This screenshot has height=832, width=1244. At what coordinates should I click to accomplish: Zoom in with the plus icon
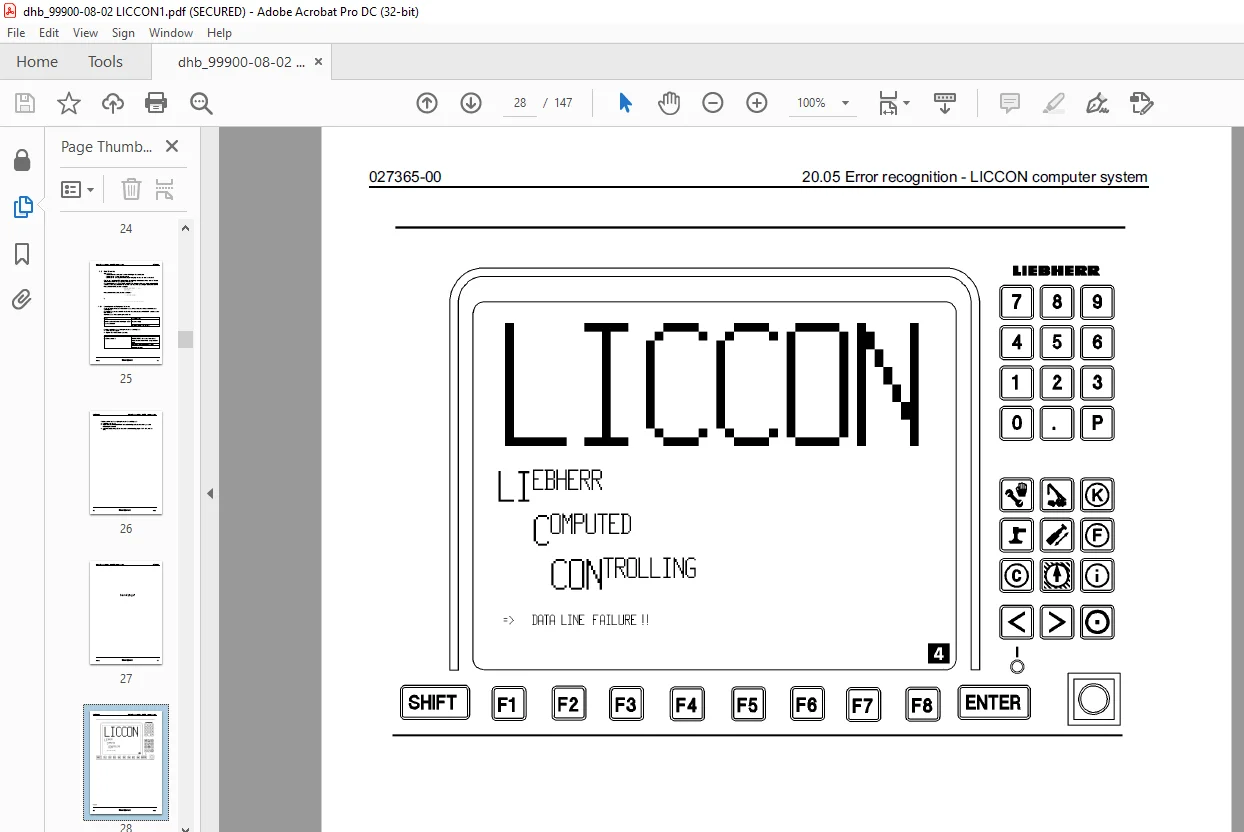[757, 103]
